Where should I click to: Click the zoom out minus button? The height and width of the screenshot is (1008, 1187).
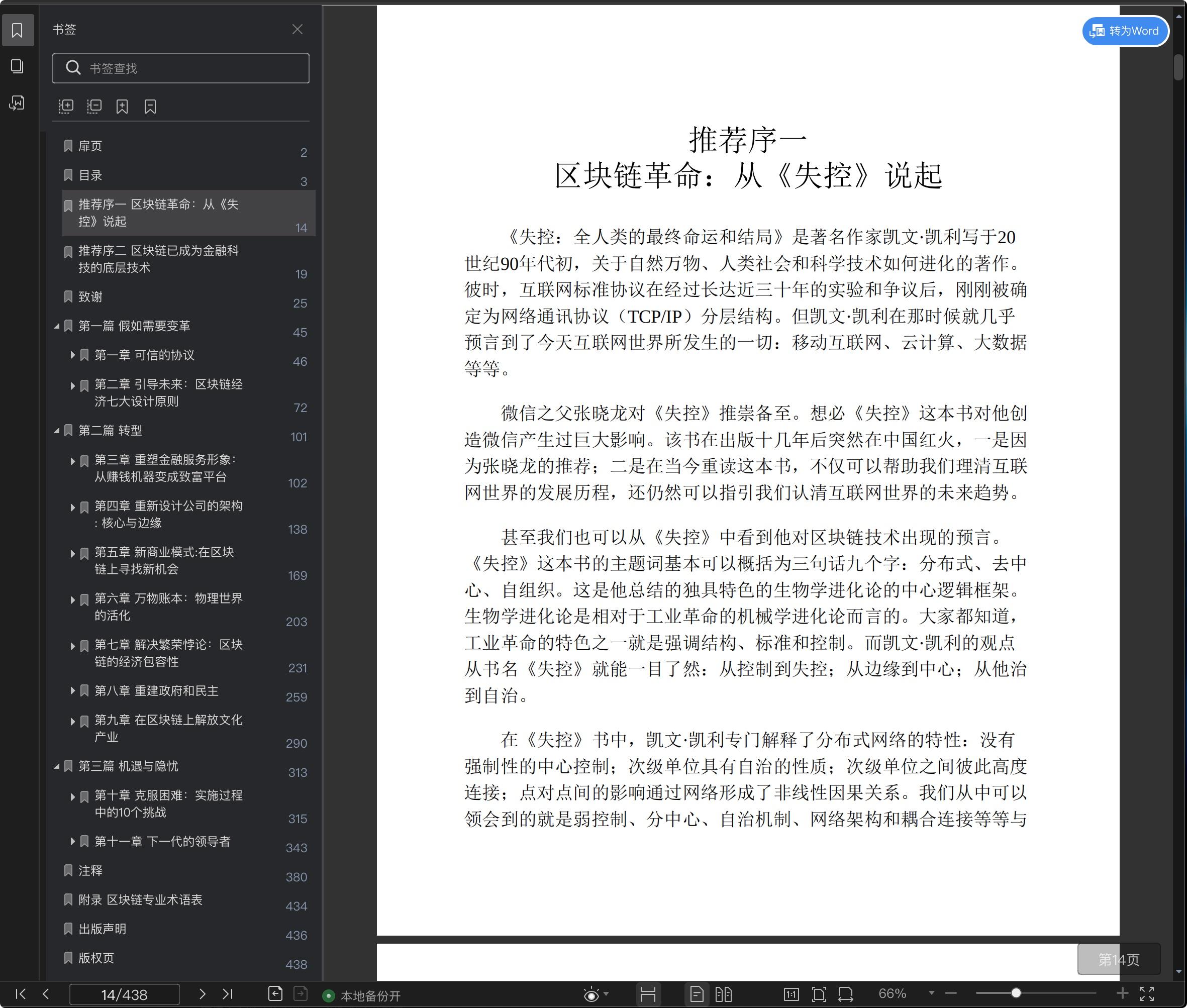[951, 994]
